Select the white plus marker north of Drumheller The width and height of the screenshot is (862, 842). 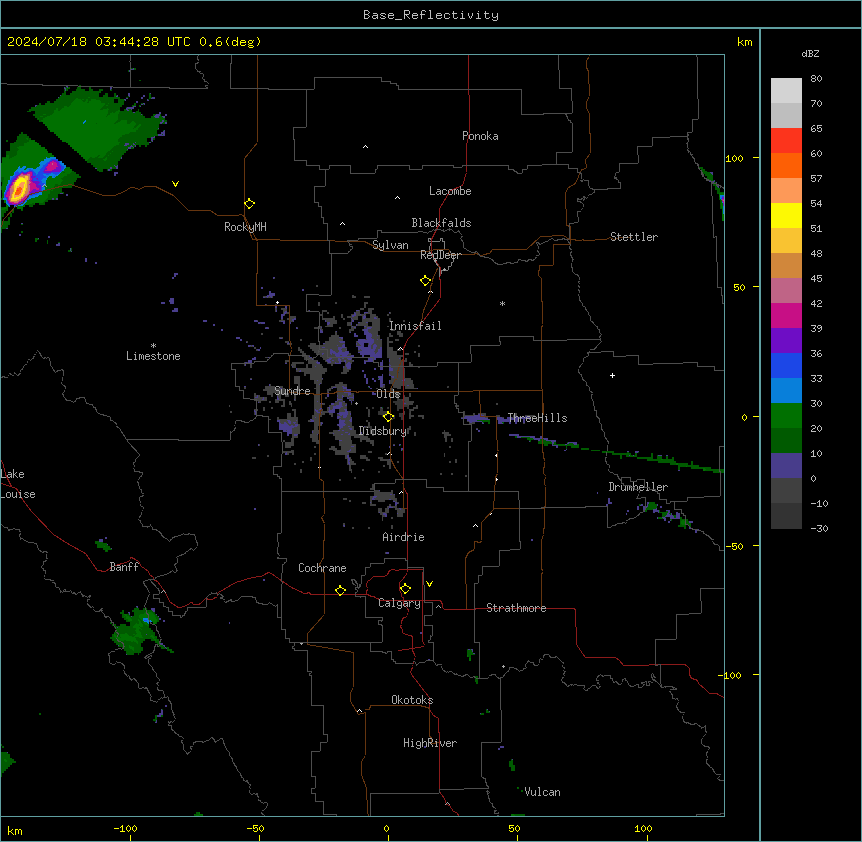tap(612, 375)
